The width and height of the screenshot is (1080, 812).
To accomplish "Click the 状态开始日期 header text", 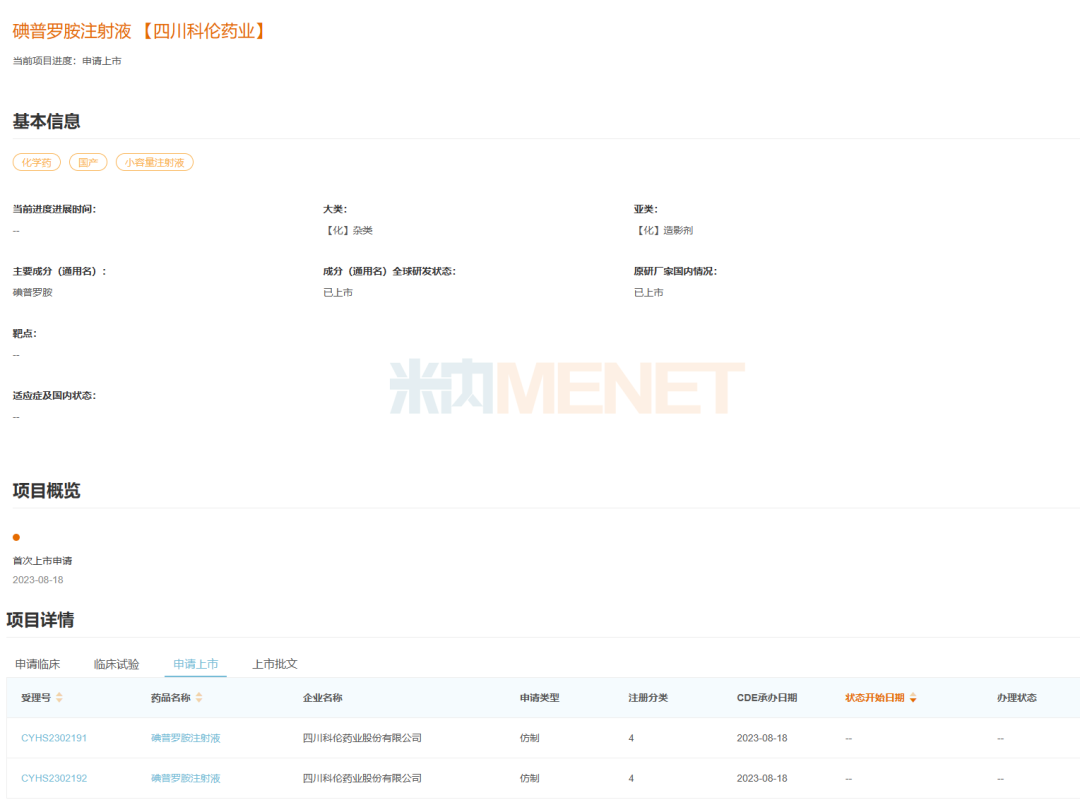I will (x=875, y=698).
